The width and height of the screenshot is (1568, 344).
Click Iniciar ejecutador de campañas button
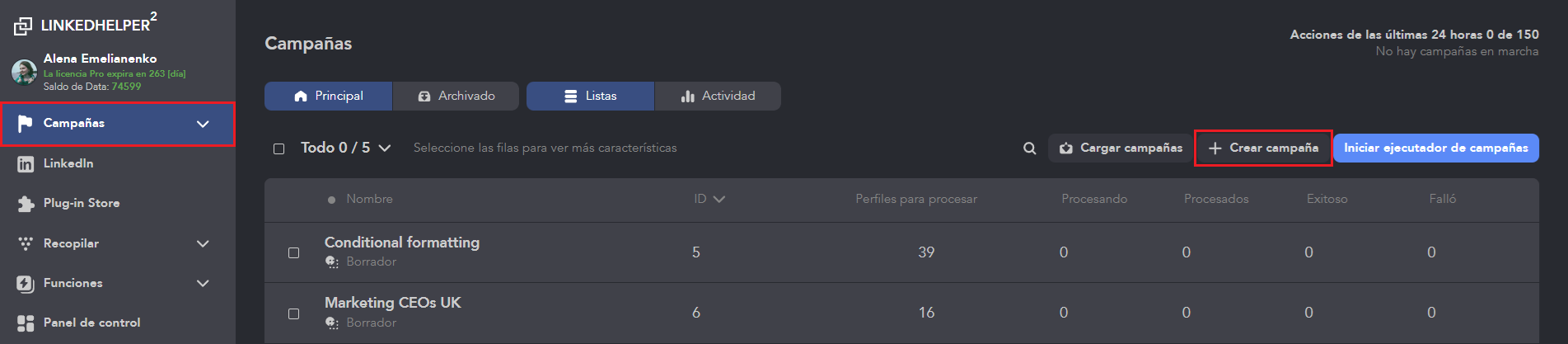1435,148
